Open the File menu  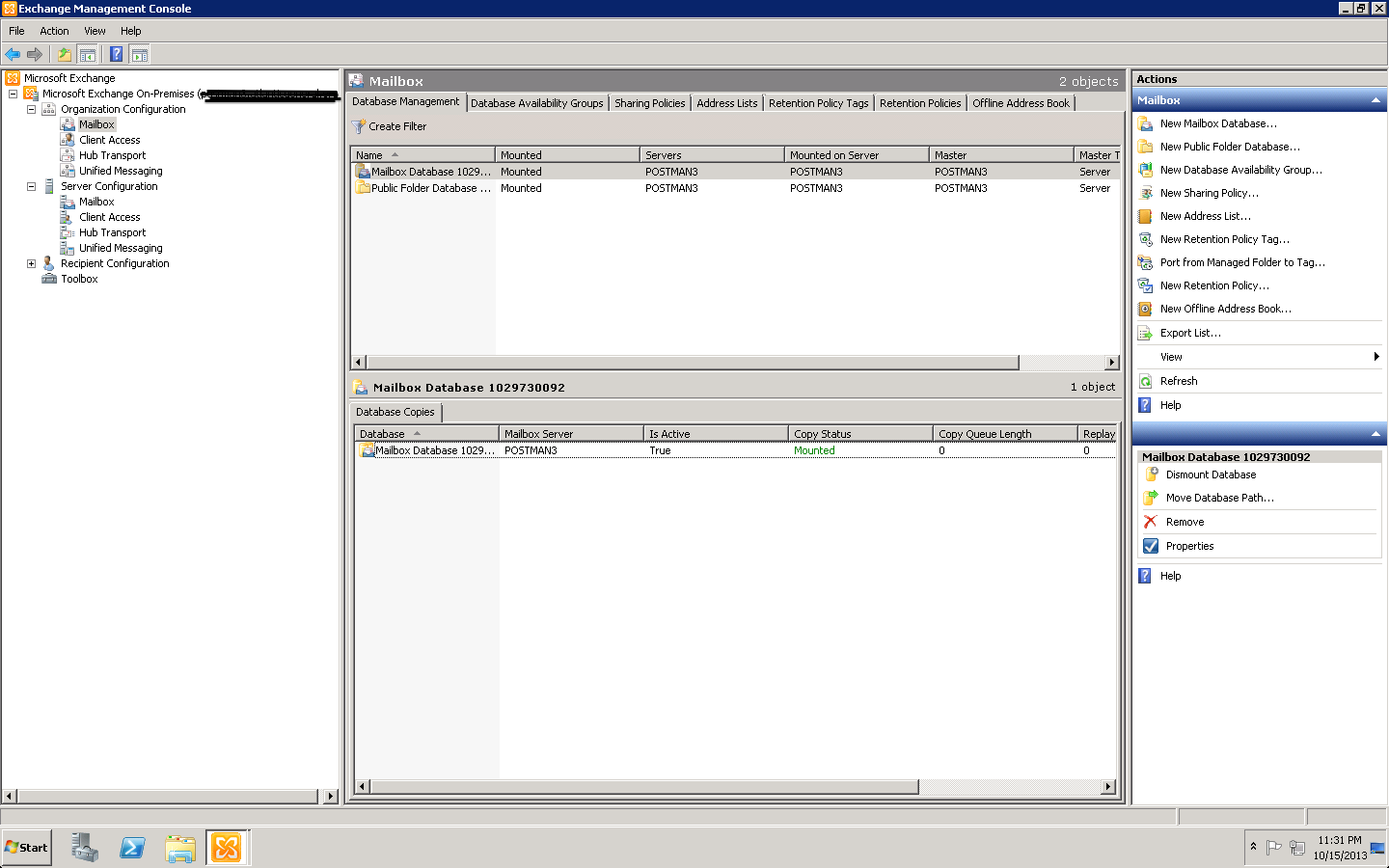coord(16,31)
